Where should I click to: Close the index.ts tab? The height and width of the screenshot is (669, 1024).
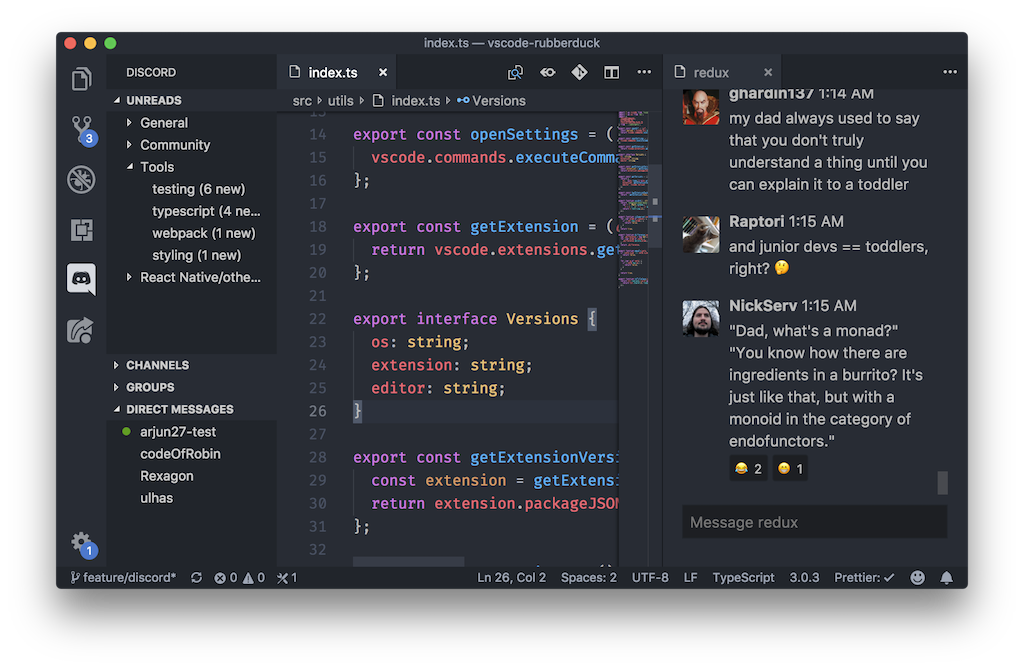coord(383,73)
